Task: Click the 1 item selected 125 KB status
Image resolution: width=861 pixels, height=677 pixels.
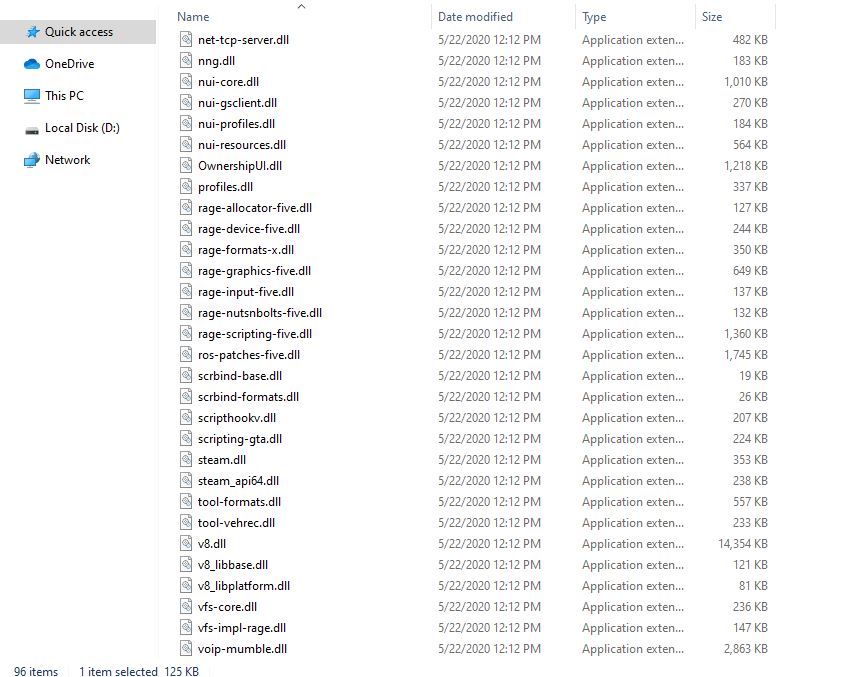Action: click(x=139, y=672)
